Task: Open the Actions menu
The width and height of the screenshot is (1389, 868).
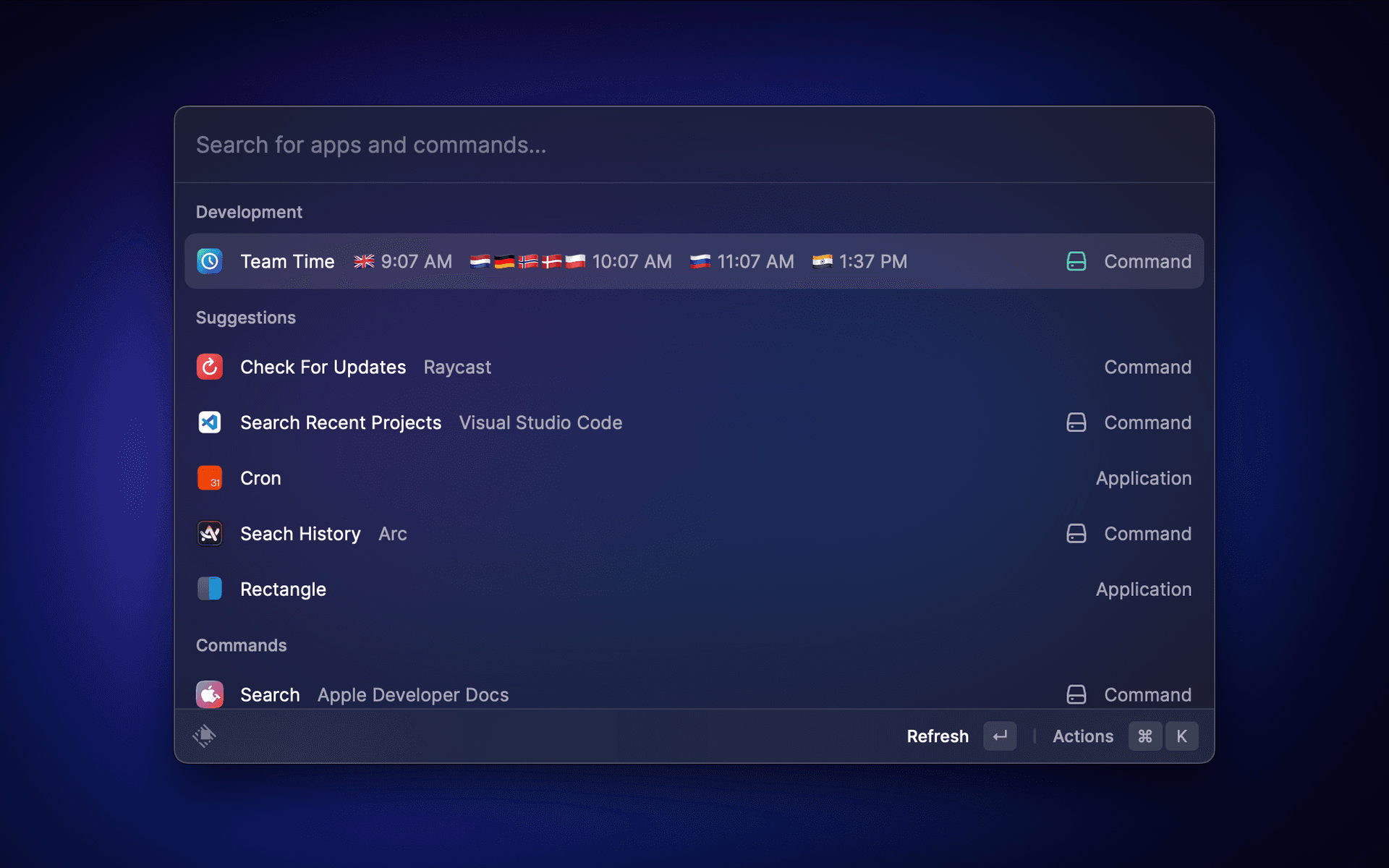Action: (1082, 736)
